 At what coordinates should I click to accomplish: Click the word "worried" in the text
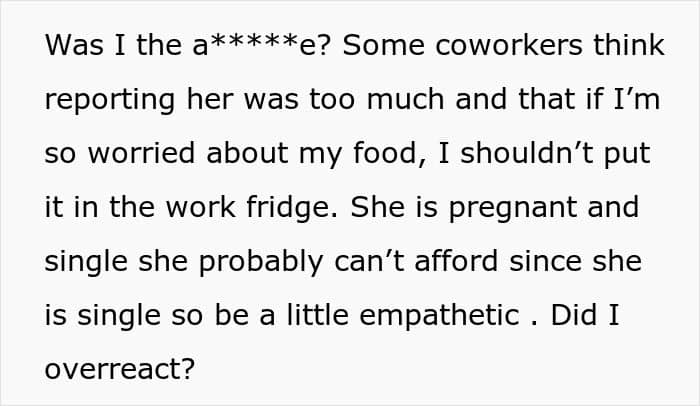point(141,153)
